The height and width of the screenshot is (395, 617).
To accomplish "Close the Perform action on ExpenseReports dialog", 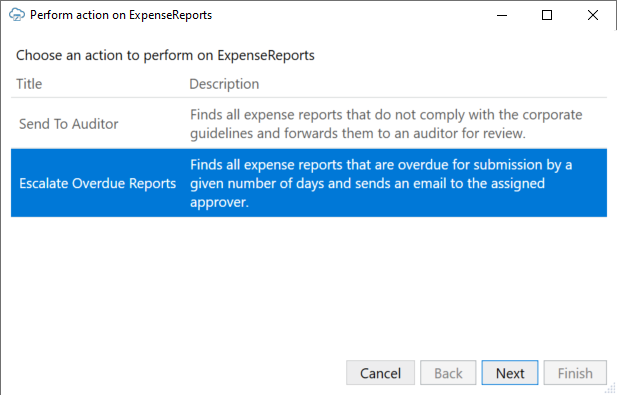I will coord(593,15).
